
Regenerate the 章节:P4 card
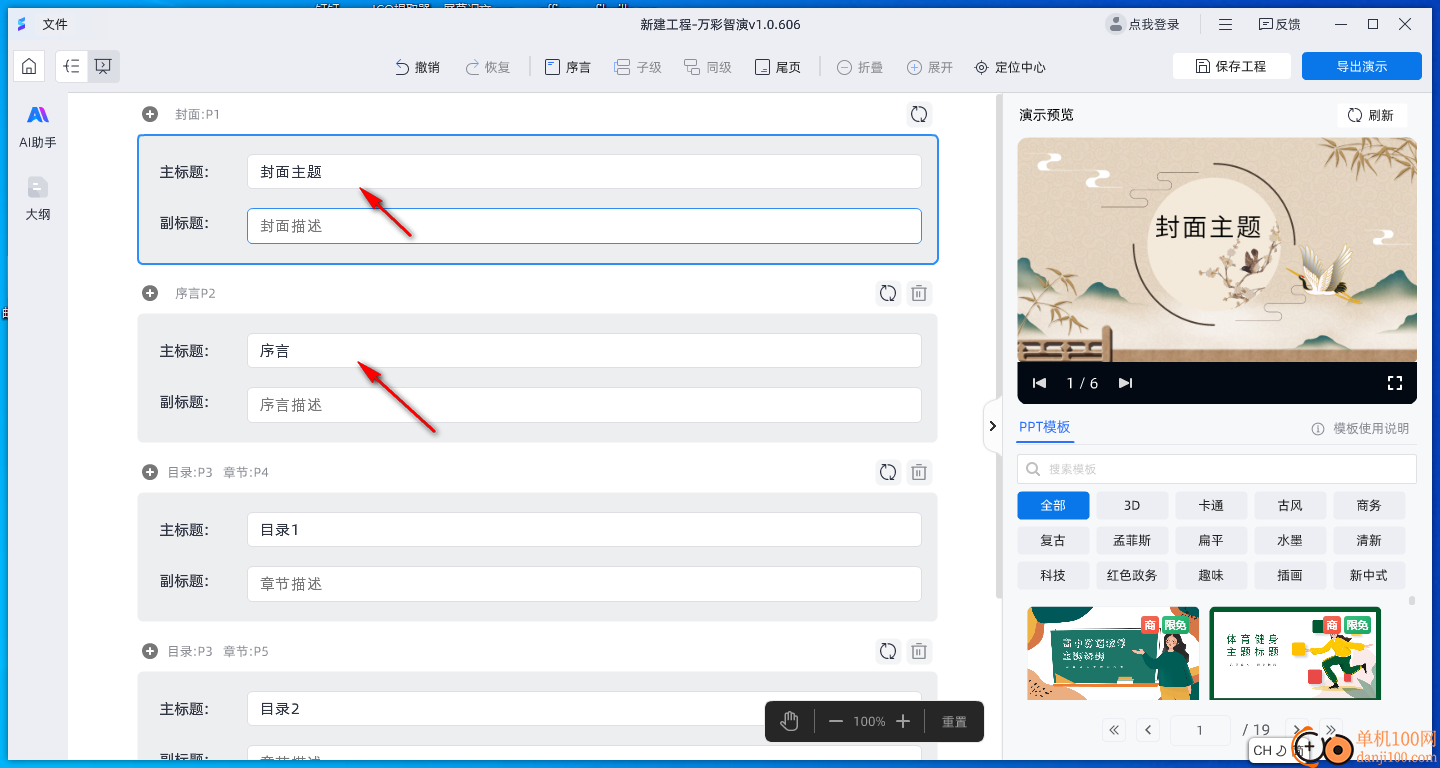pos(888,472)
